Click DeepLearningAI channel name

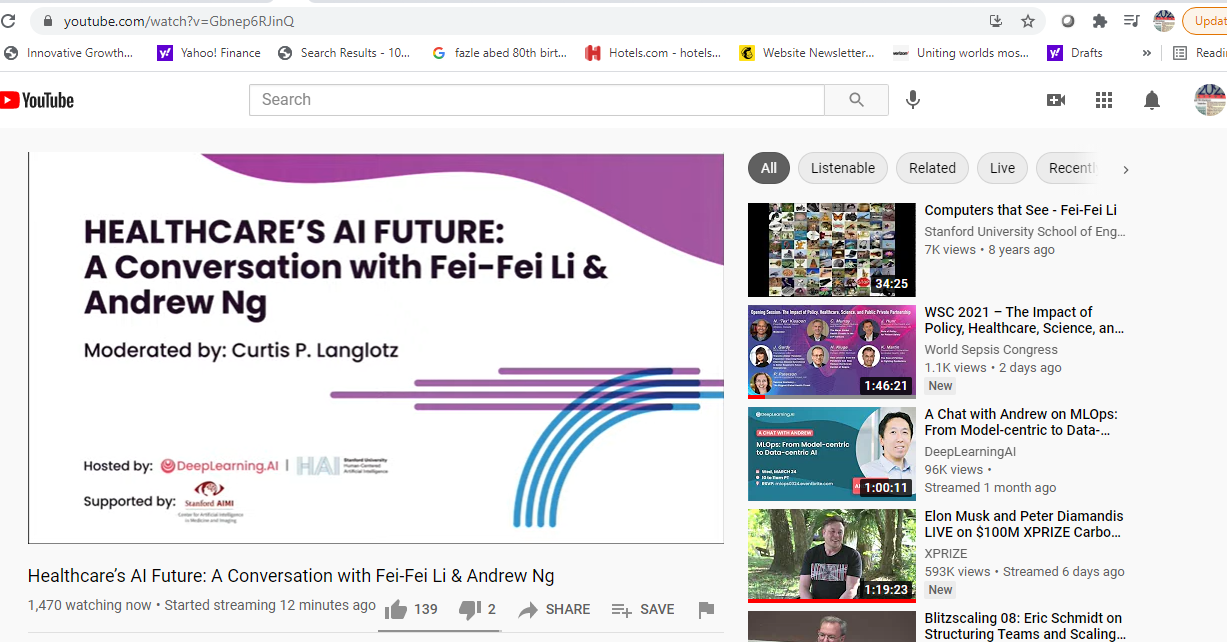(970, 452)
